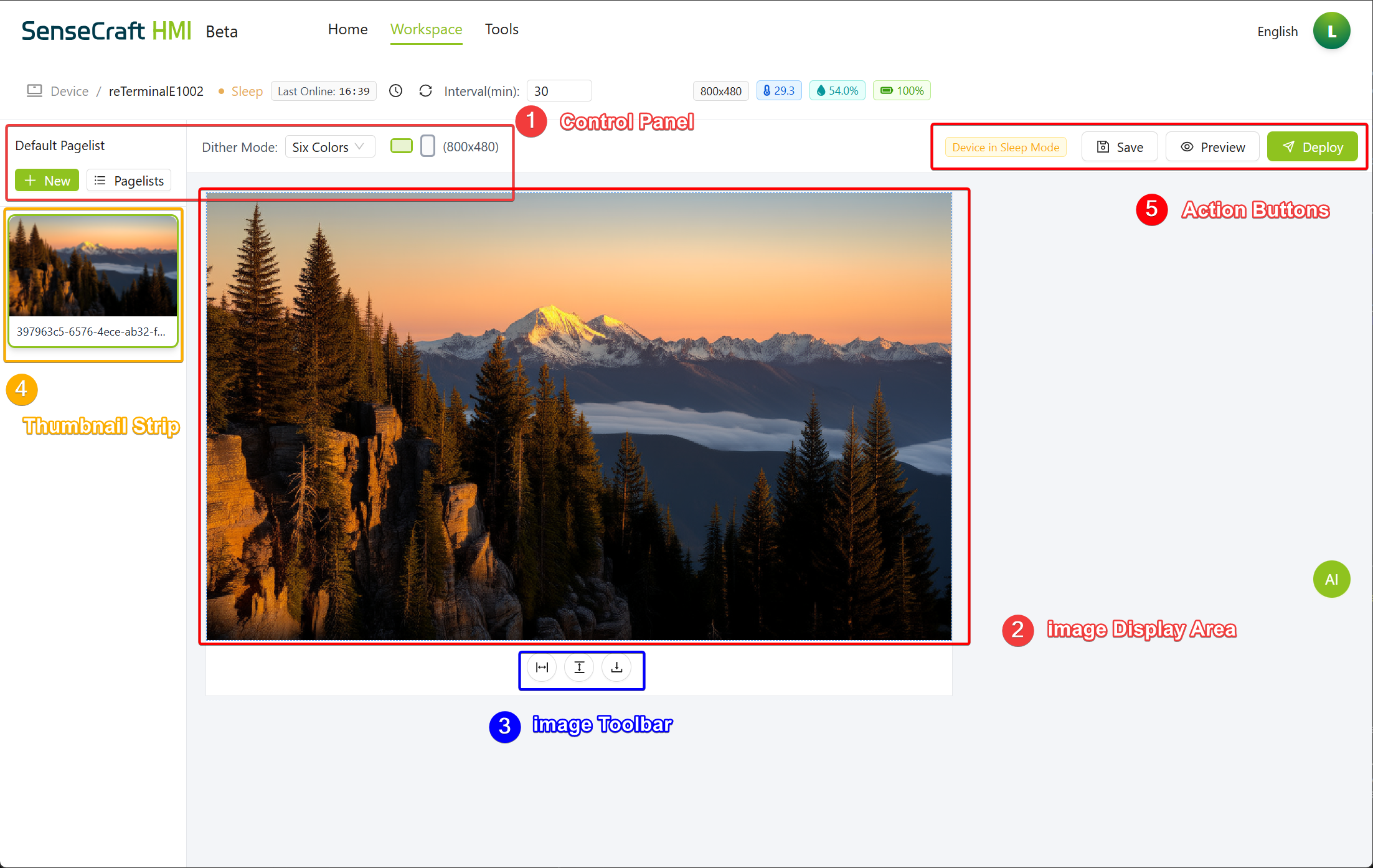Click the clock schedule icon

click(395, 91)
